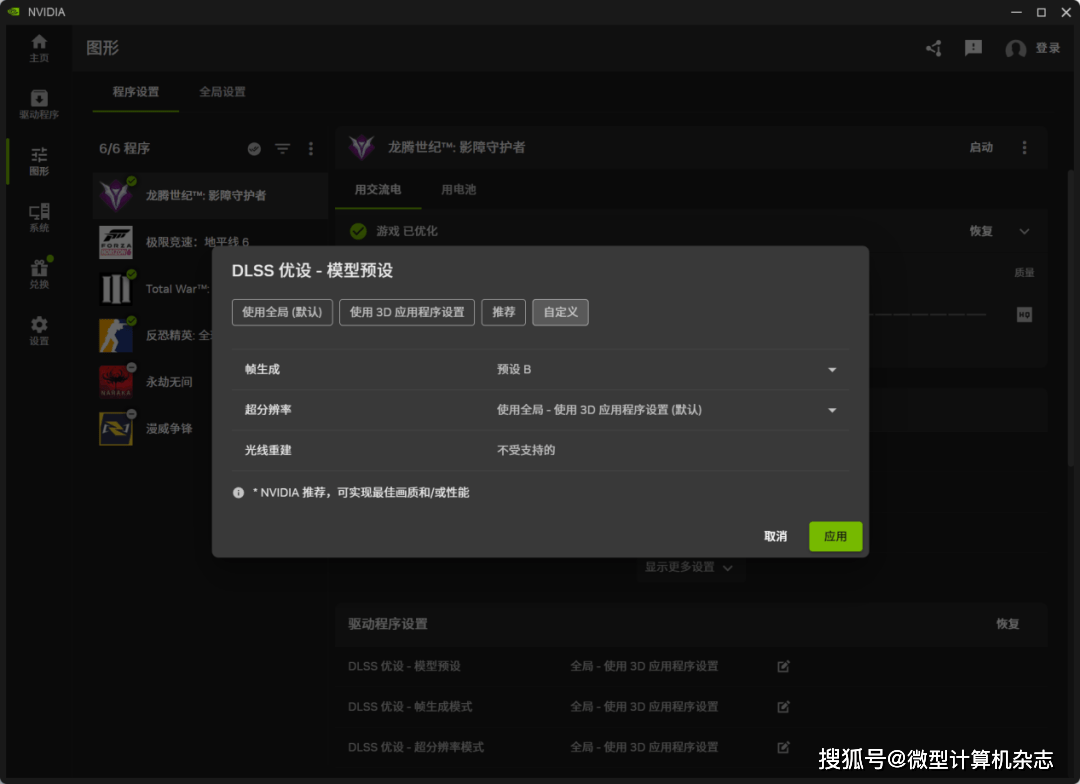The image size is (1080, 784).
Task: Open program list three-dot menu
Action: click(311, 149)
